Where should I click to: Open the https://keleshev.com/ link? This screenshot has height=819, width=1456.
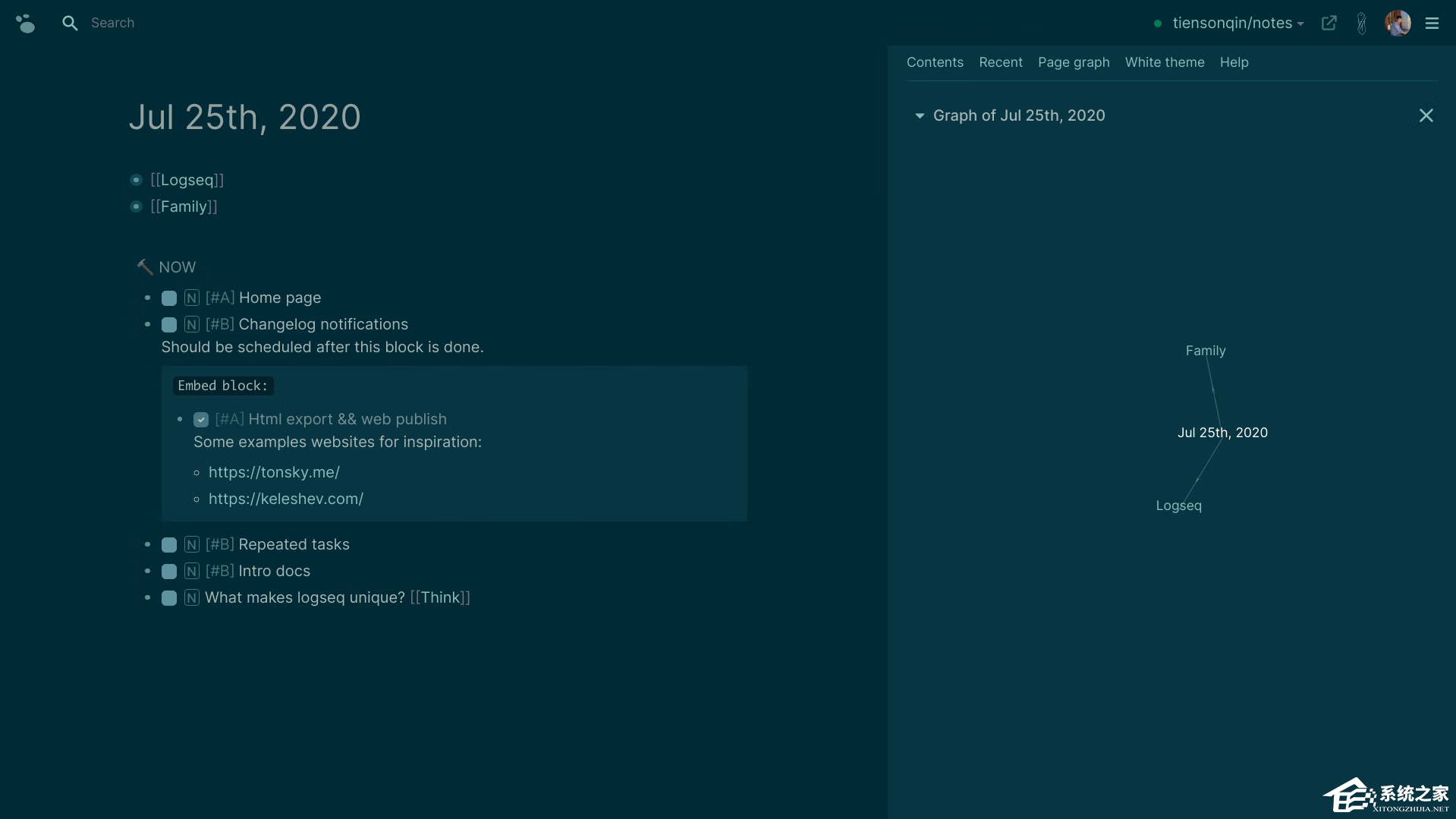click(x=286, y=499)
